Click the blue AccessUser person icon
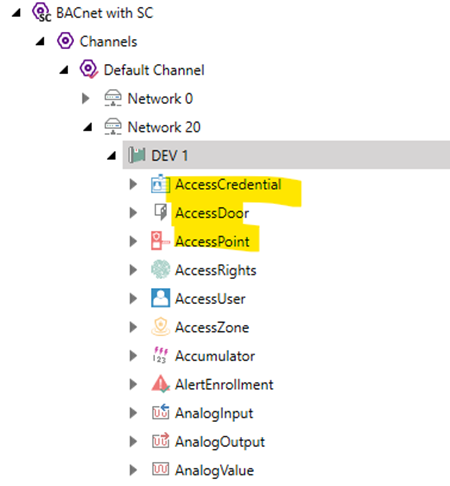Viewport: 450px width, 486px height. click(x=160, y=298)
